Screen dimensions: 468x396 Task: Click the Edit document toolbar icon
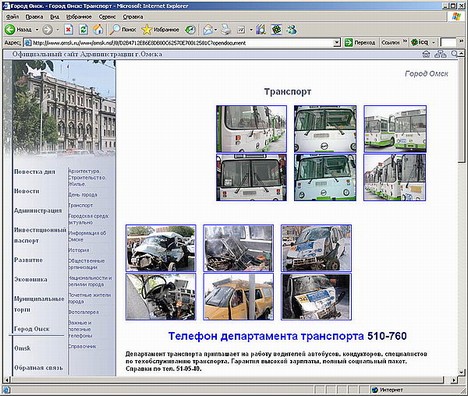pyautogui.click(x=241, y=30)
